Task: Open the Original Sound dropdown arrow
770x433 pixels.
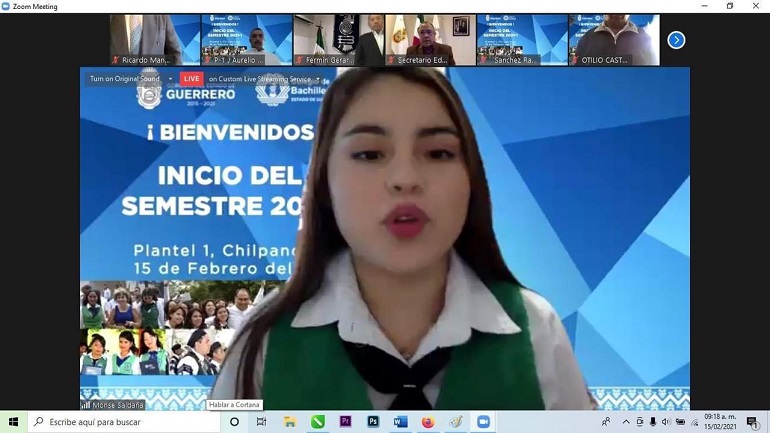Action: 170,79
